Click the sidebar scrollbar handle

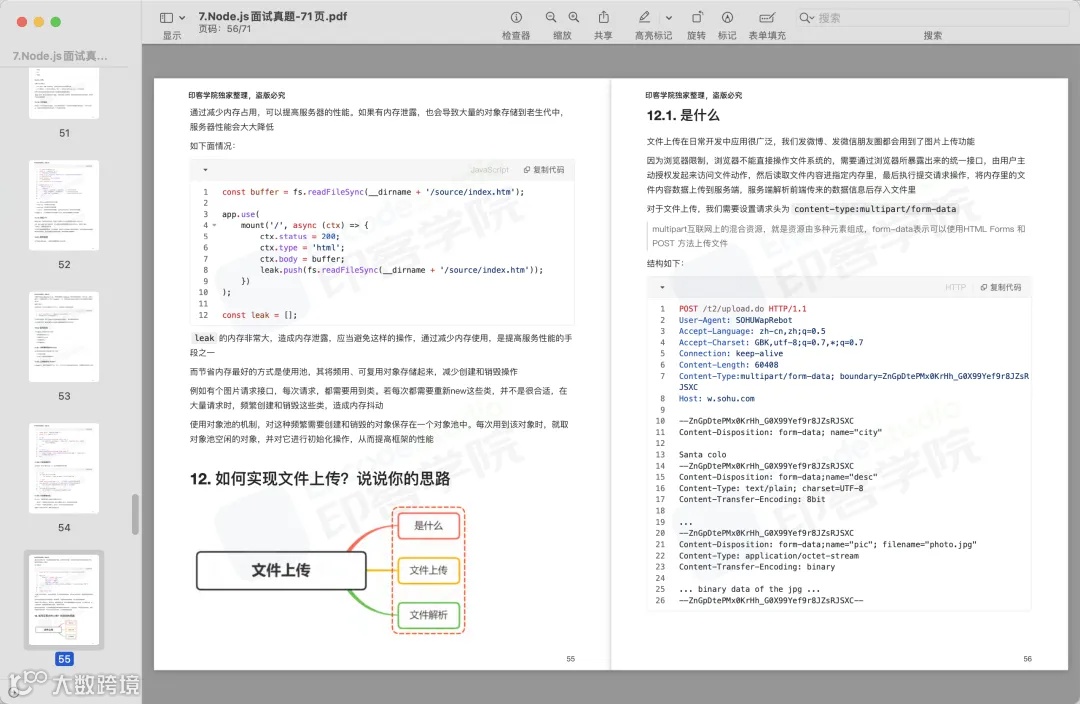(x=135, y=514)
